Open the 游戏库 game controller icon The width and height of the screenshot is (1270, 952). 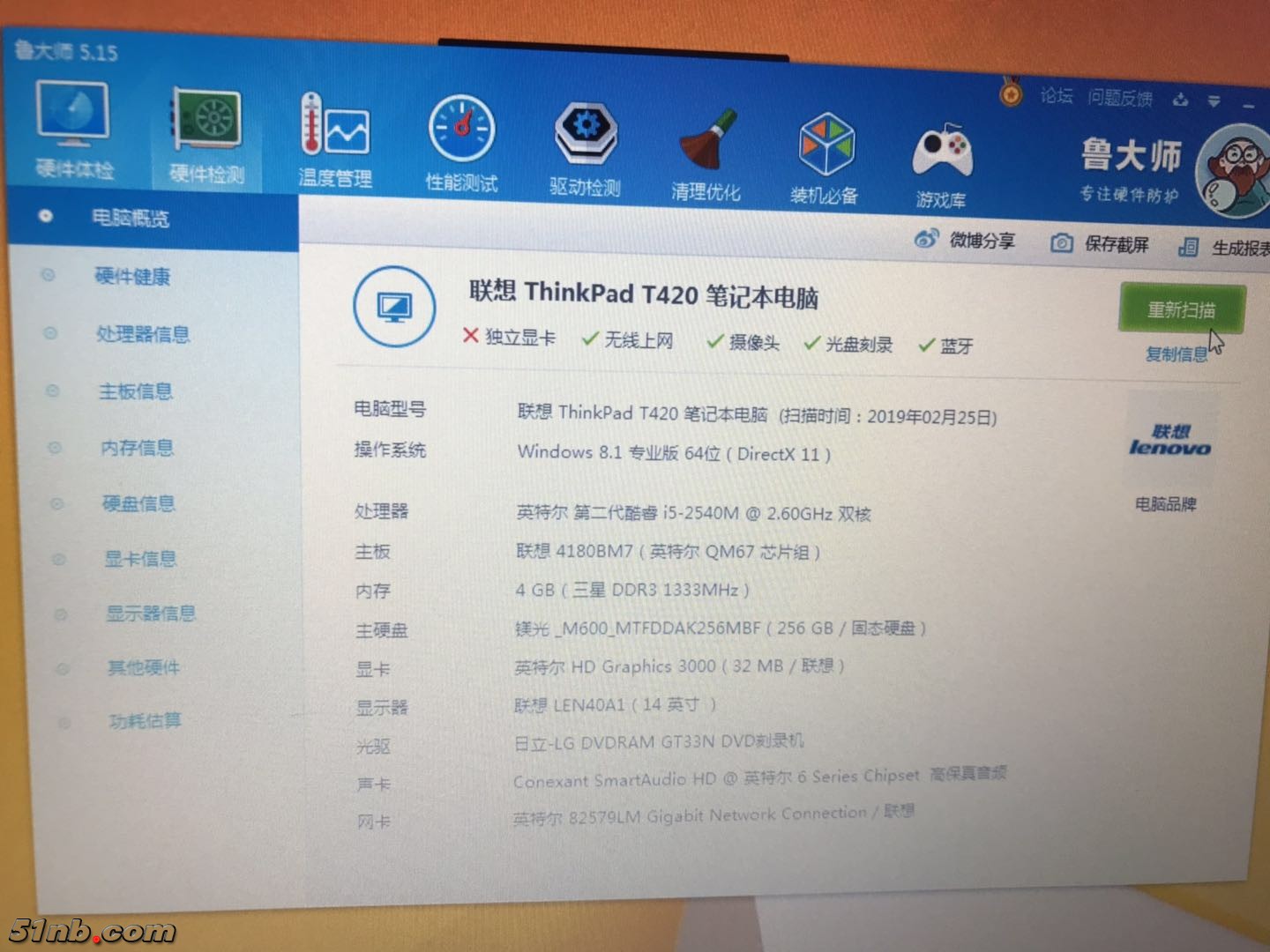(941, 163)
